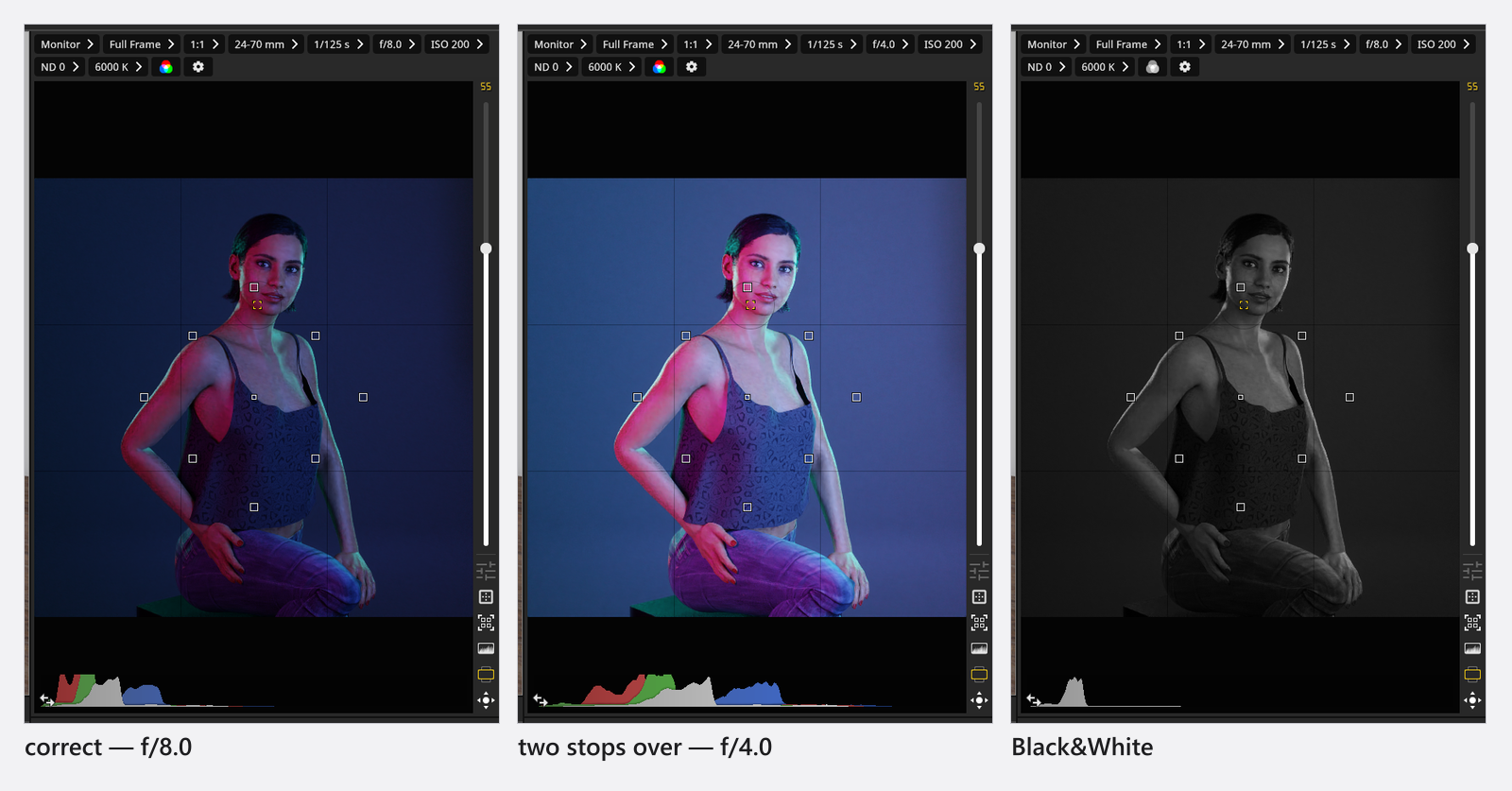Click the adjustment sliders icon in left panel
The height and width of the screenshot is (791, 1512).
point(486,571)
